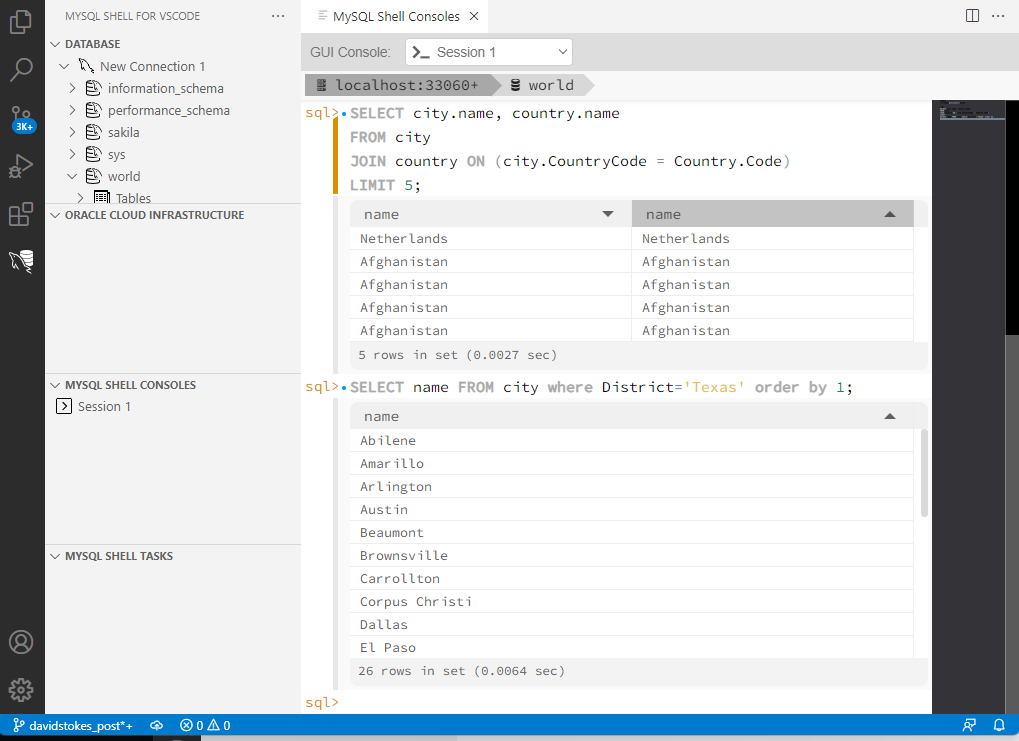Screen dimensions: 1019x741
Task: Open the Search view in activity bar
Action: tap(21, 70)
